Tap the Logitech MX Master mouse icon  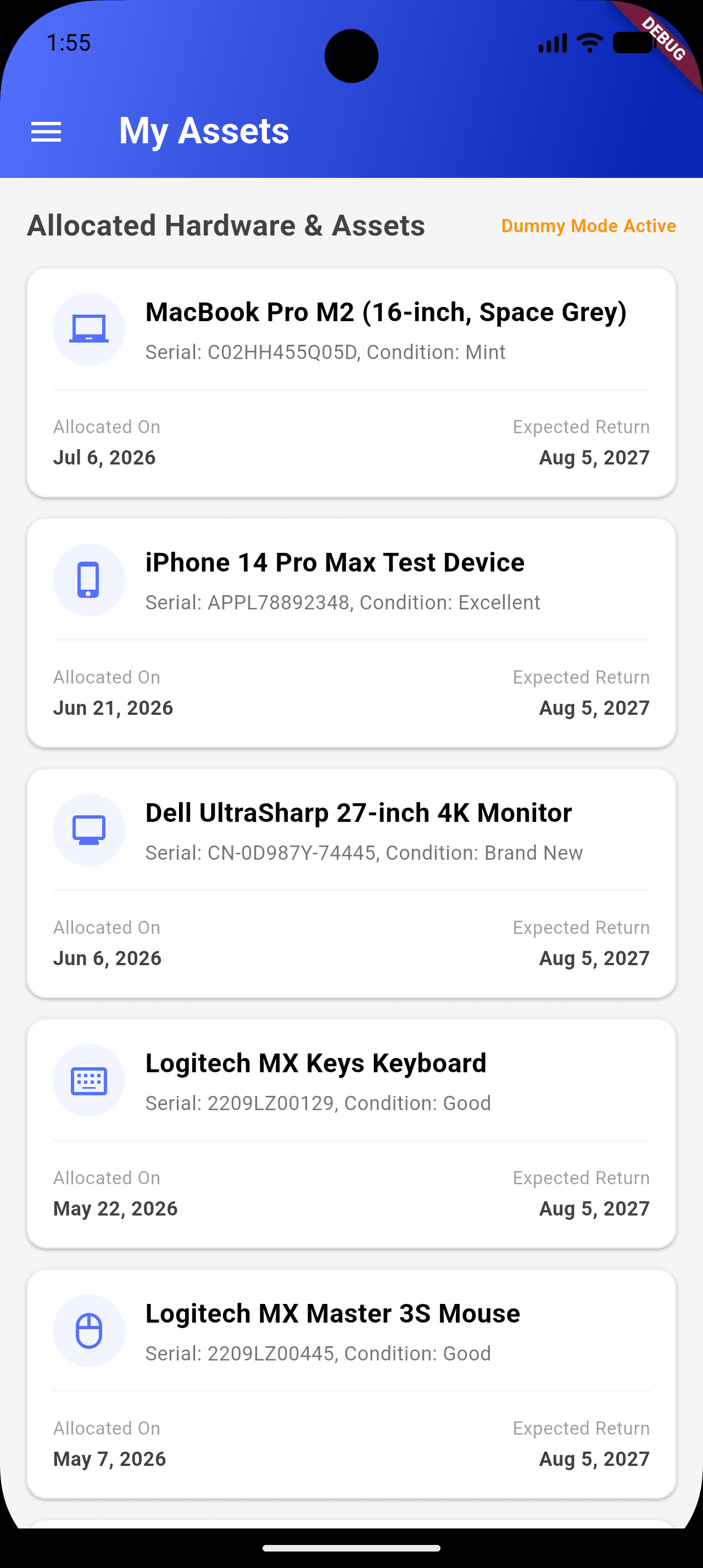tap(89, 1331)
